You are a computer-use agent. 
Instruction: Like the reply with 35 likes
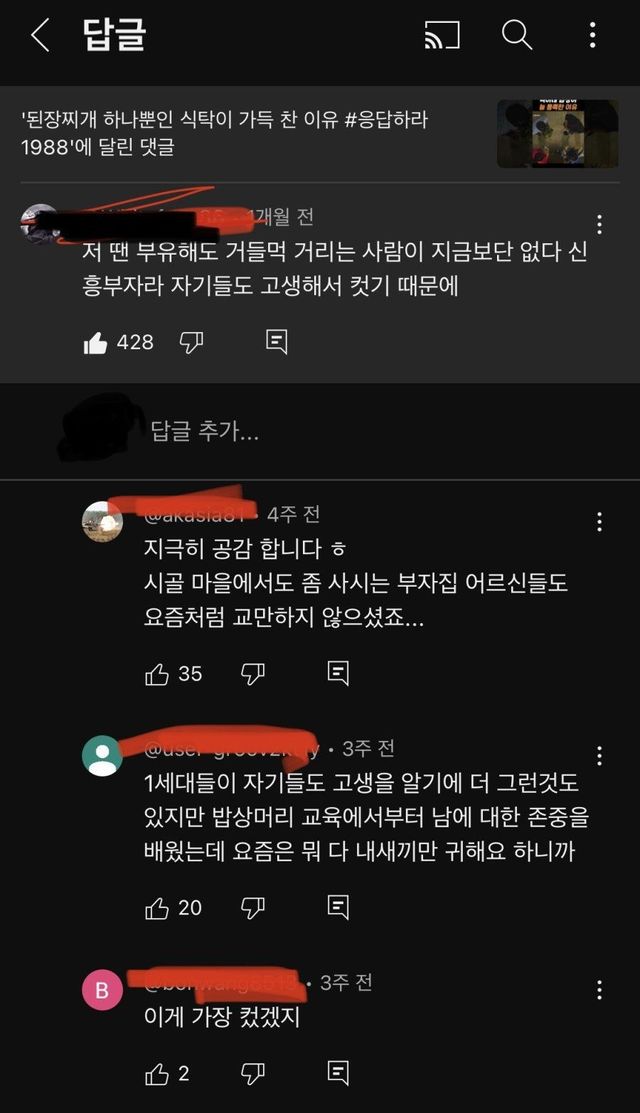click(157, 674)
